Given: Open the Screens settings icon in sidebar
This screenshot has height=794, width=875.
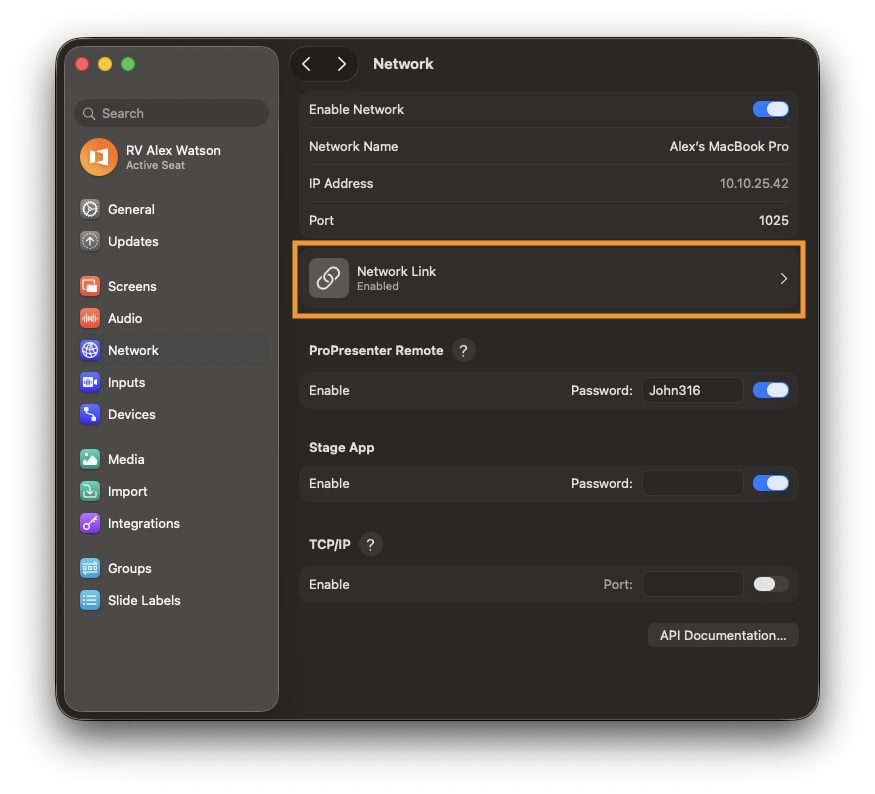Looking at the screenshot, I should pos(90,286).
